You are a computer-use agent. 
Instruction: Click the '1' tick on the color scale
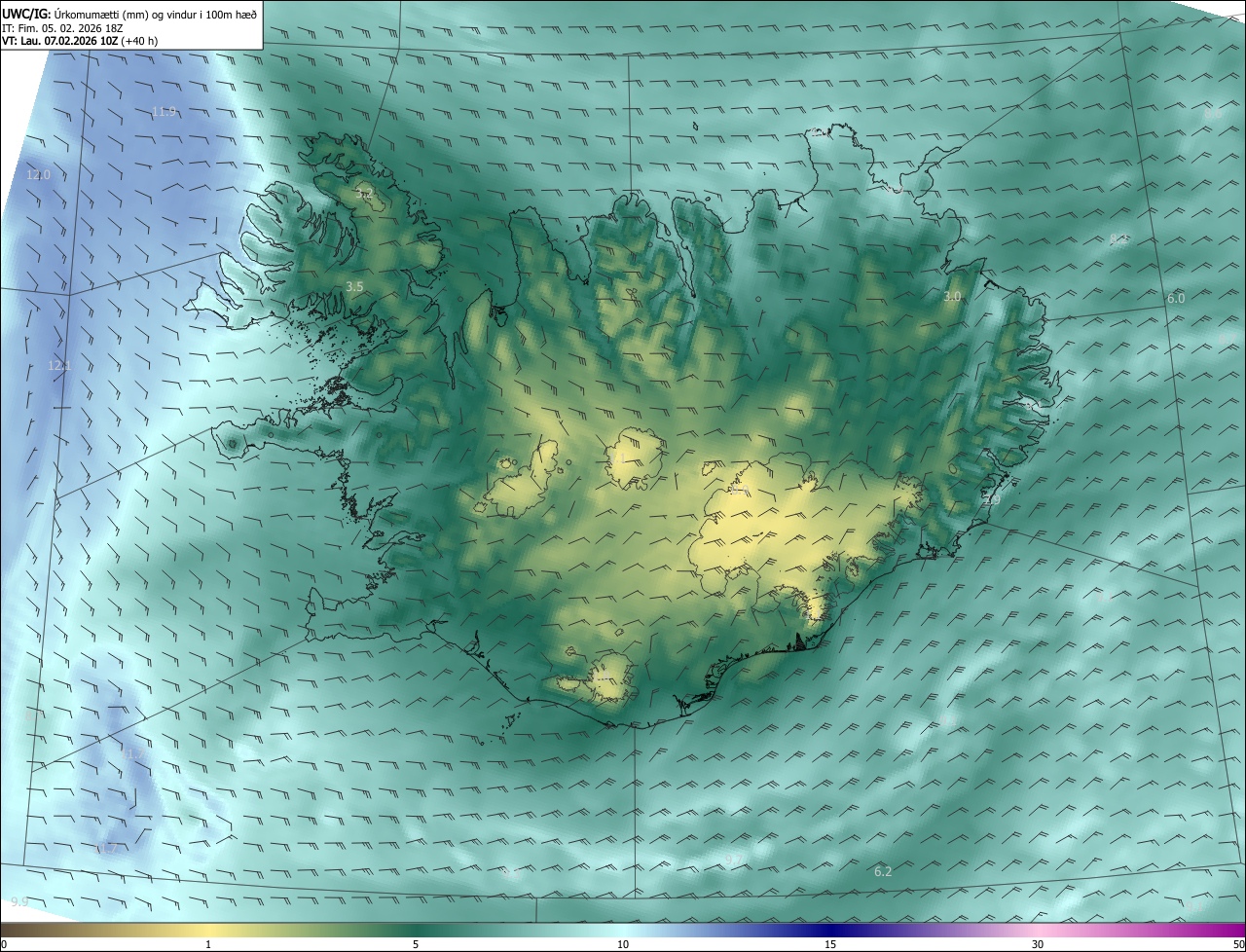[x=208, y=945]
